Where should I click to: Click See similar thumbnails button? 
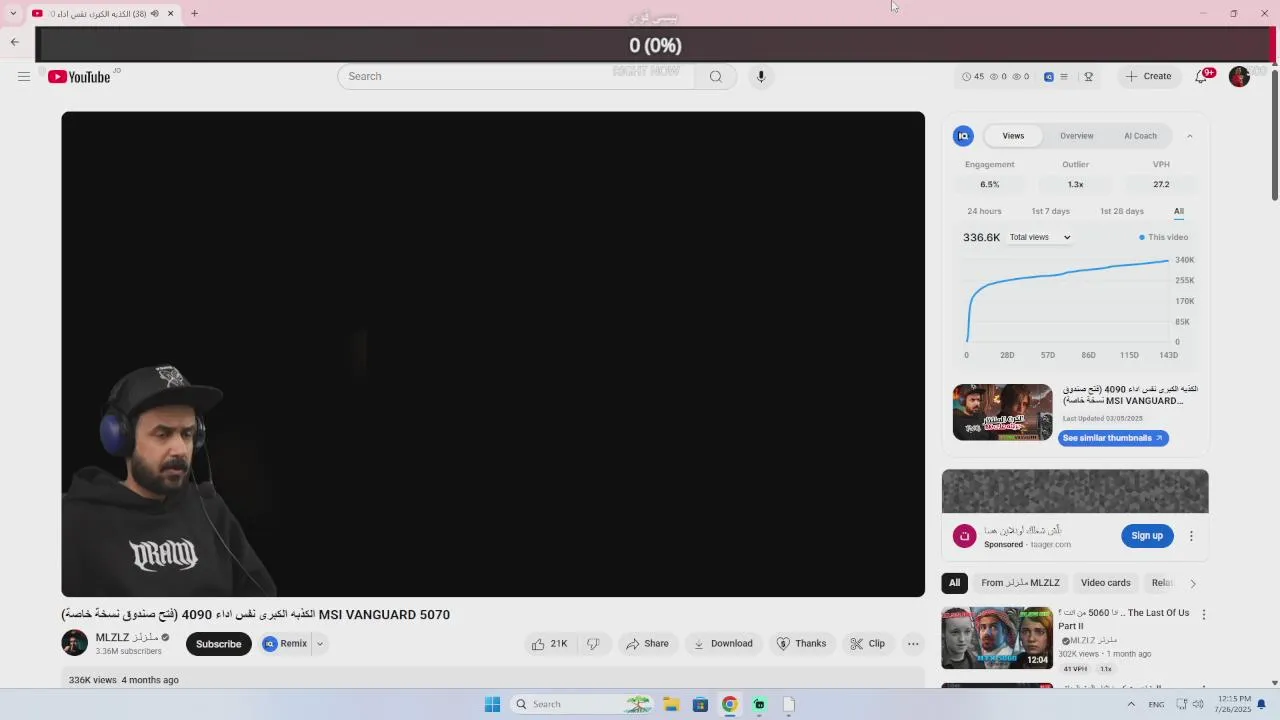point(1113,438)
